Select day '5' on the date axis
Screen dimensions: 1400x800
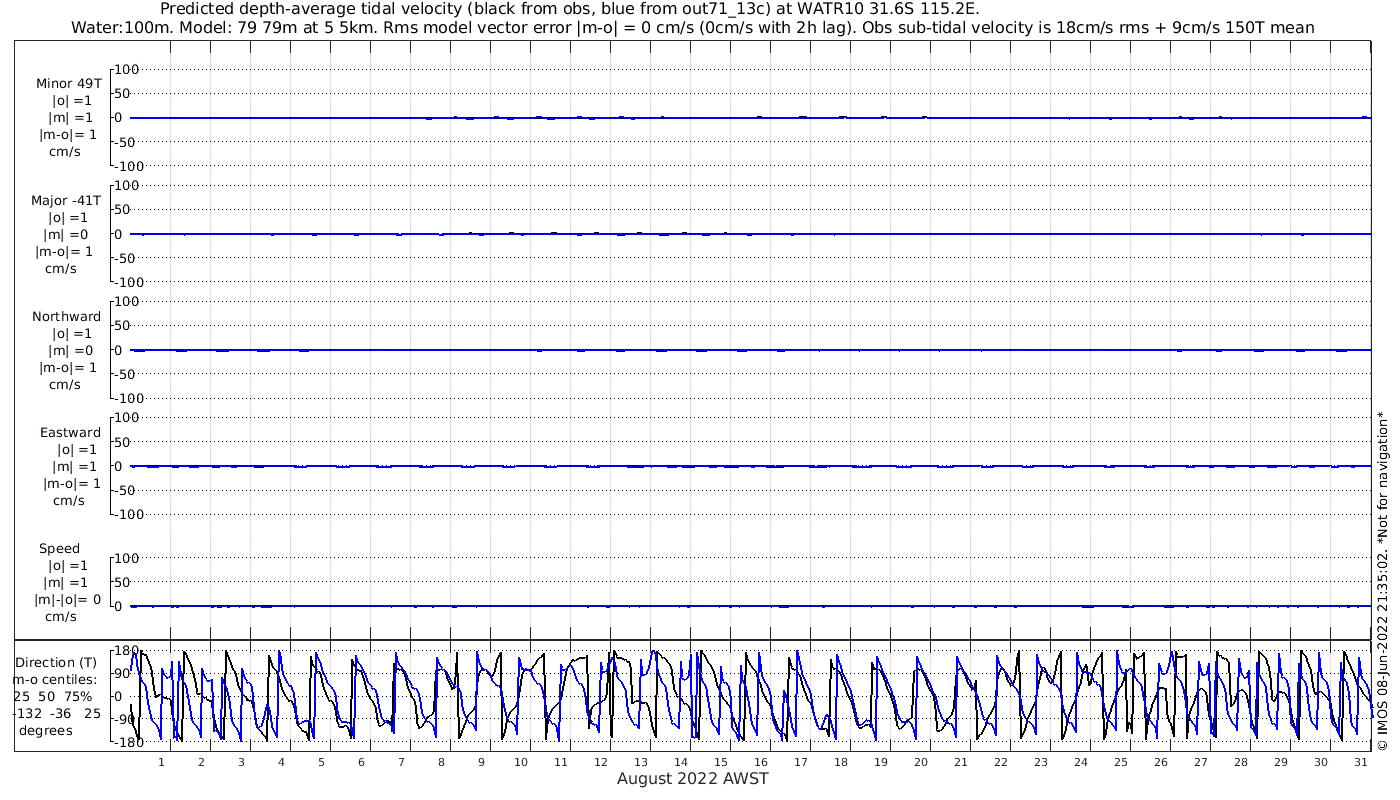pyautogui.click(x=321, y=762)
